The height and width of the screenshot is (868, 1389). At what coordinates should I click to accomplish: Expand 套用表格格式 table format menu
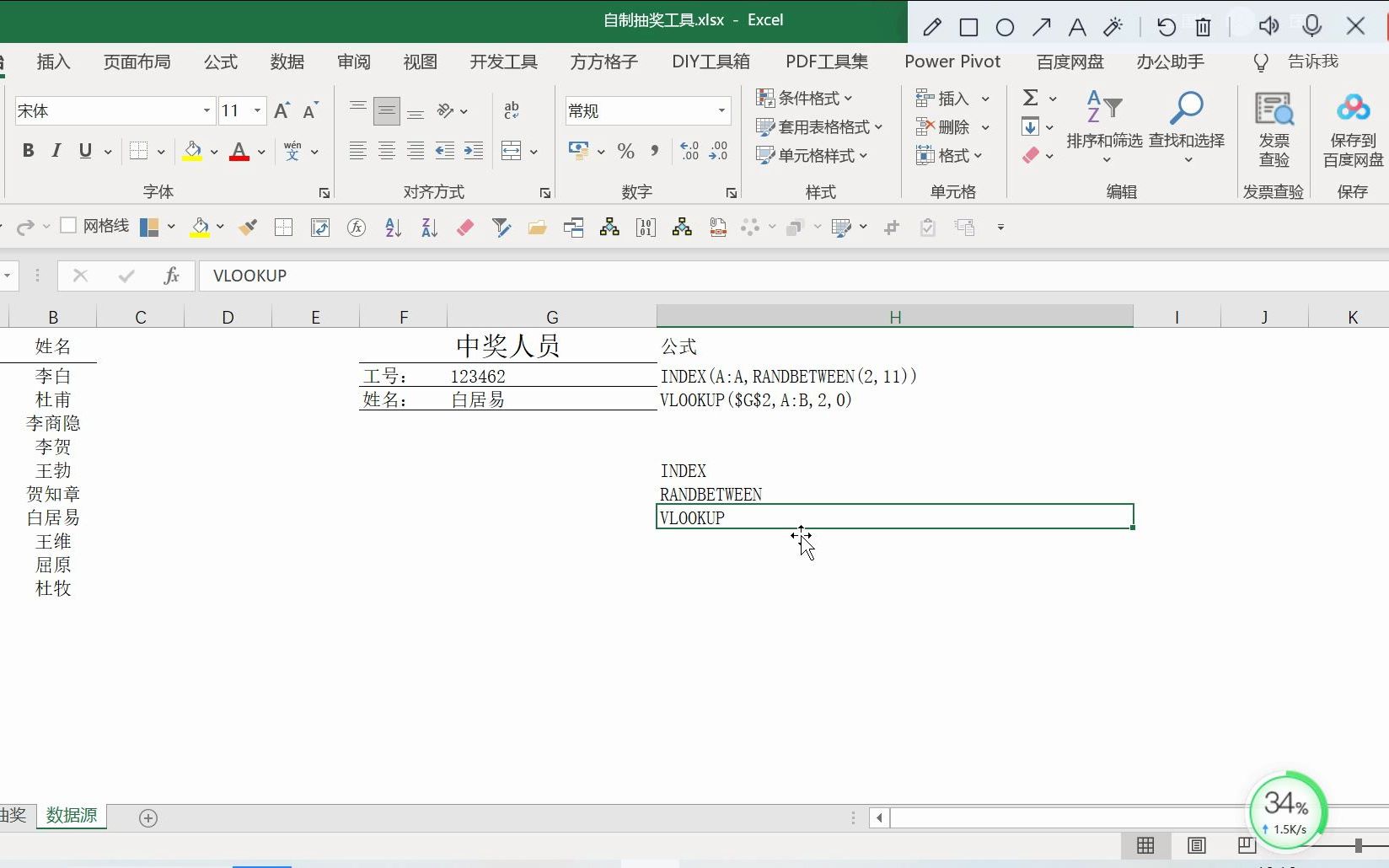coord(819,127)
